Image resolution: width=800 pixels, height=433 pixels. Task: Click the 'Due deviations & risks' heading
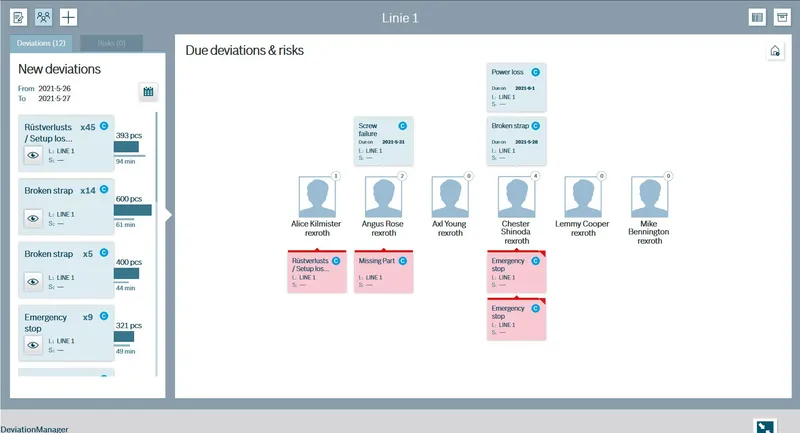(244, 50)
